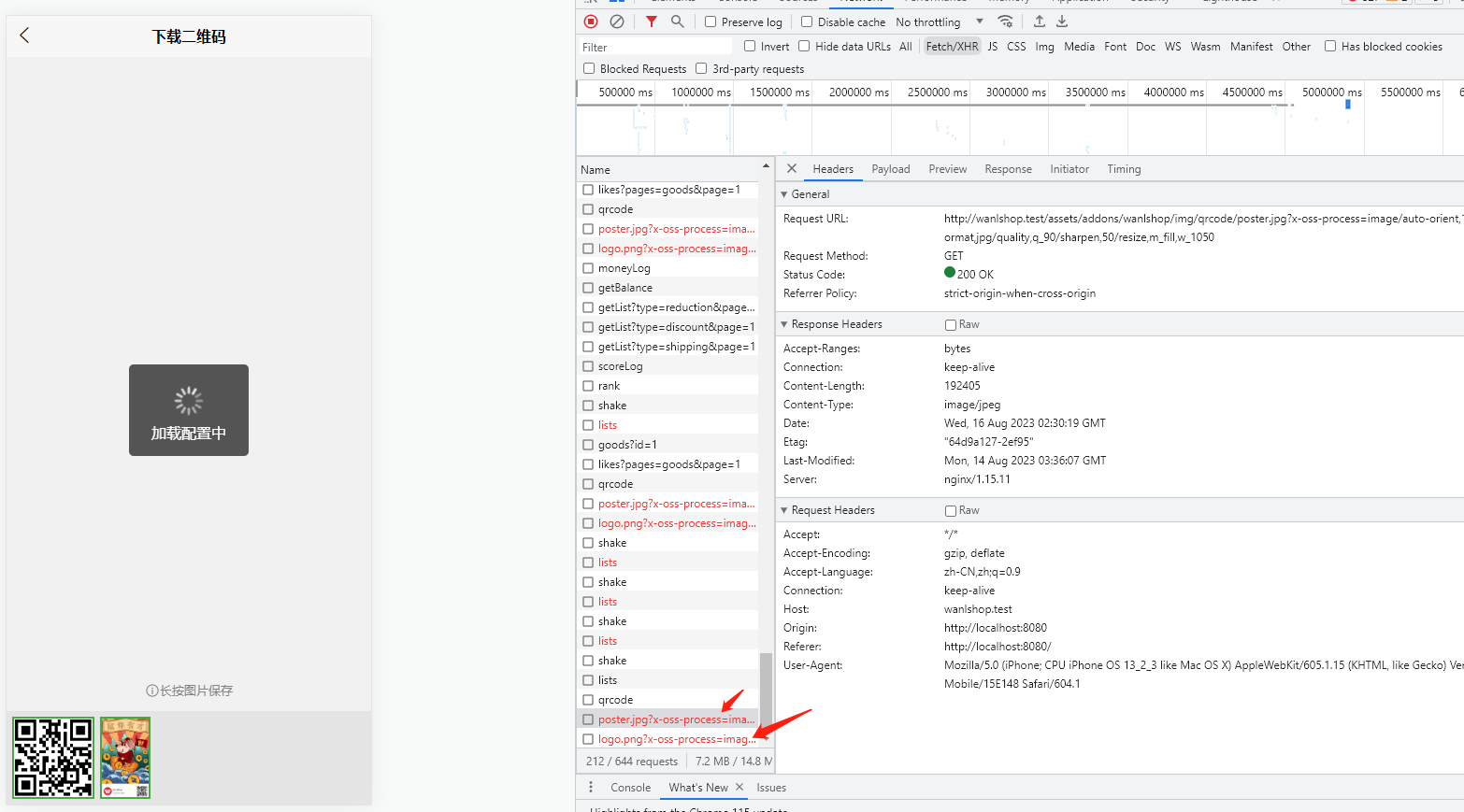Image resolution: width=1464 pixels, height=812 pixels.
Task: Clear the network log
Action: tap(617, 21)
